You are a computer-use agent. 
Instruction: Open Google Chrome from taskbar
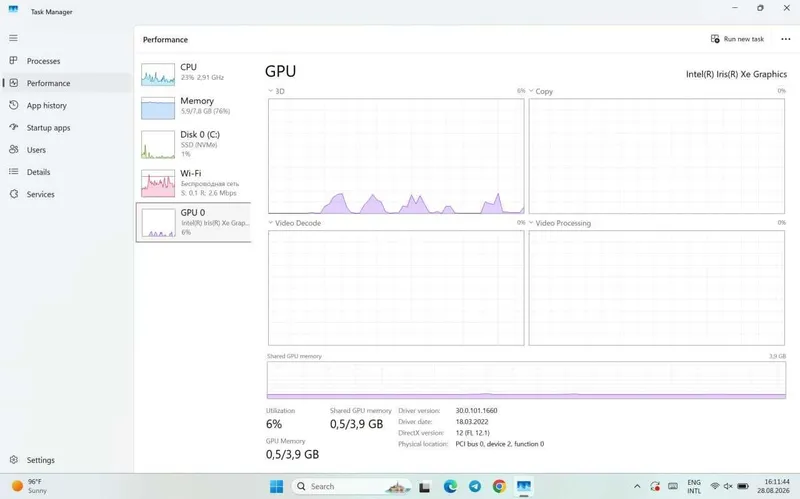[499, 487]
